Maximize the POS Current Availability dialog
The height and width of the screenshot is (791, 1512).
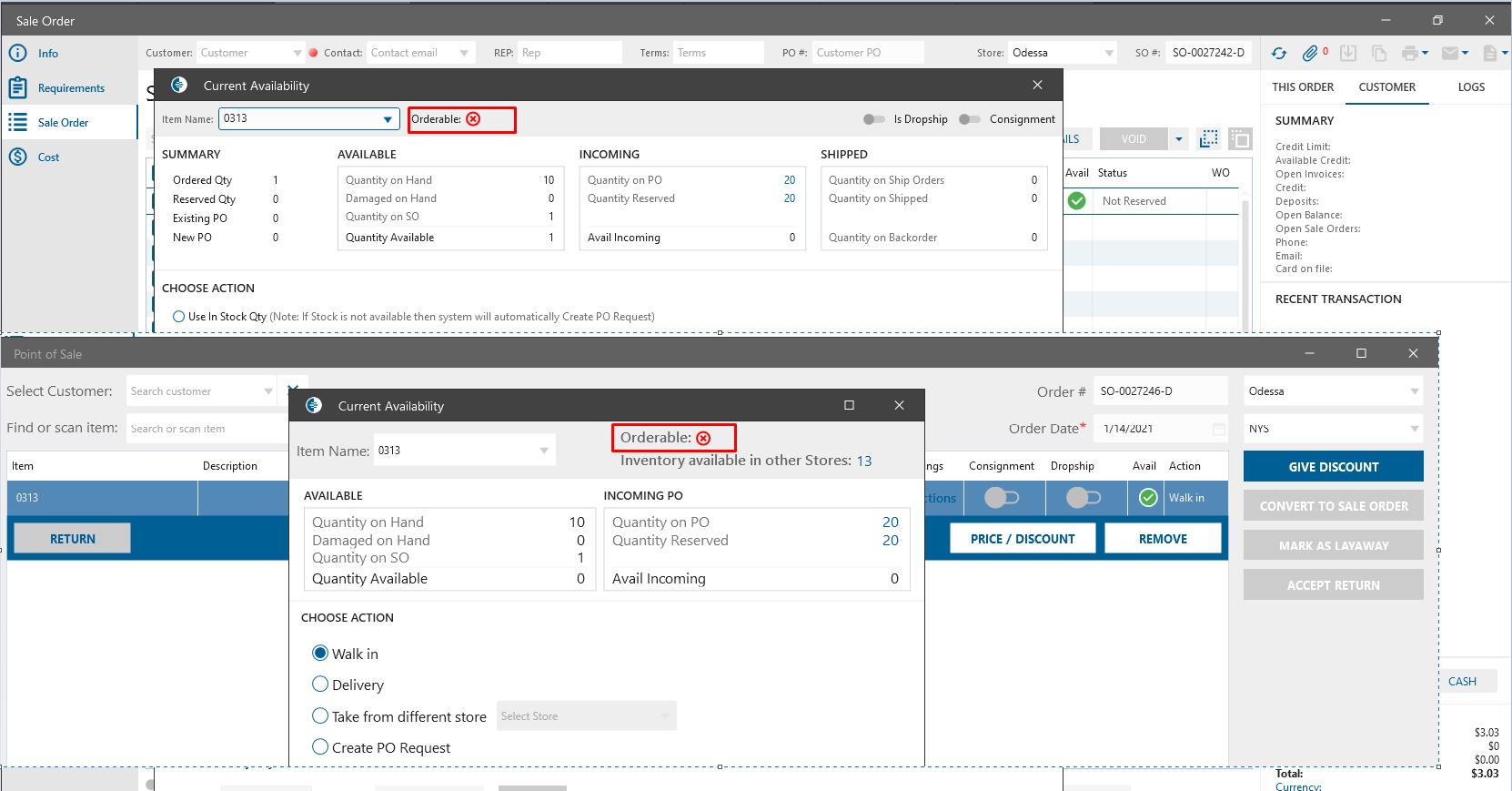(849, 405)
